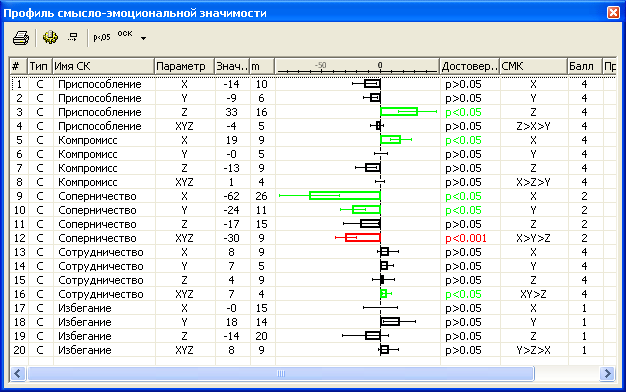Viewport: 626px width, 392px height.
Task: Click XYZ parameter in row 20
Action: [x=184, y=350]
